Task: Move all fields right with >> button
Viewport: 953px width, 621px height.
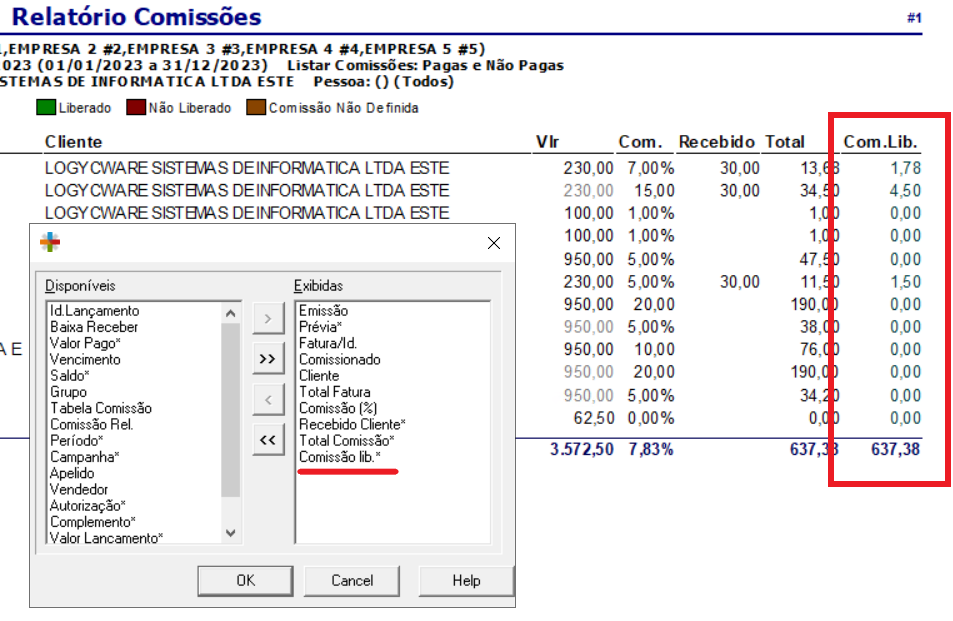Action: tap(267, 359)
